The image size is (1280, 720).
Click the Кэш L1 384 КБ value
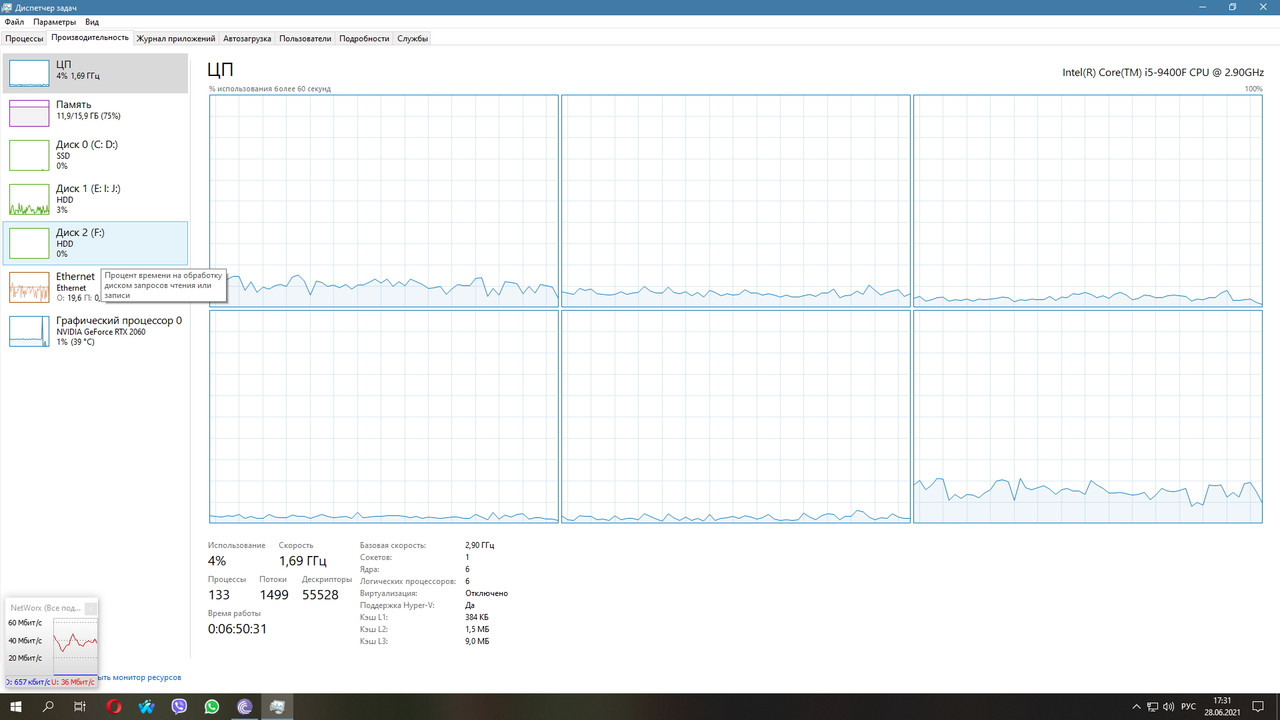477,617
